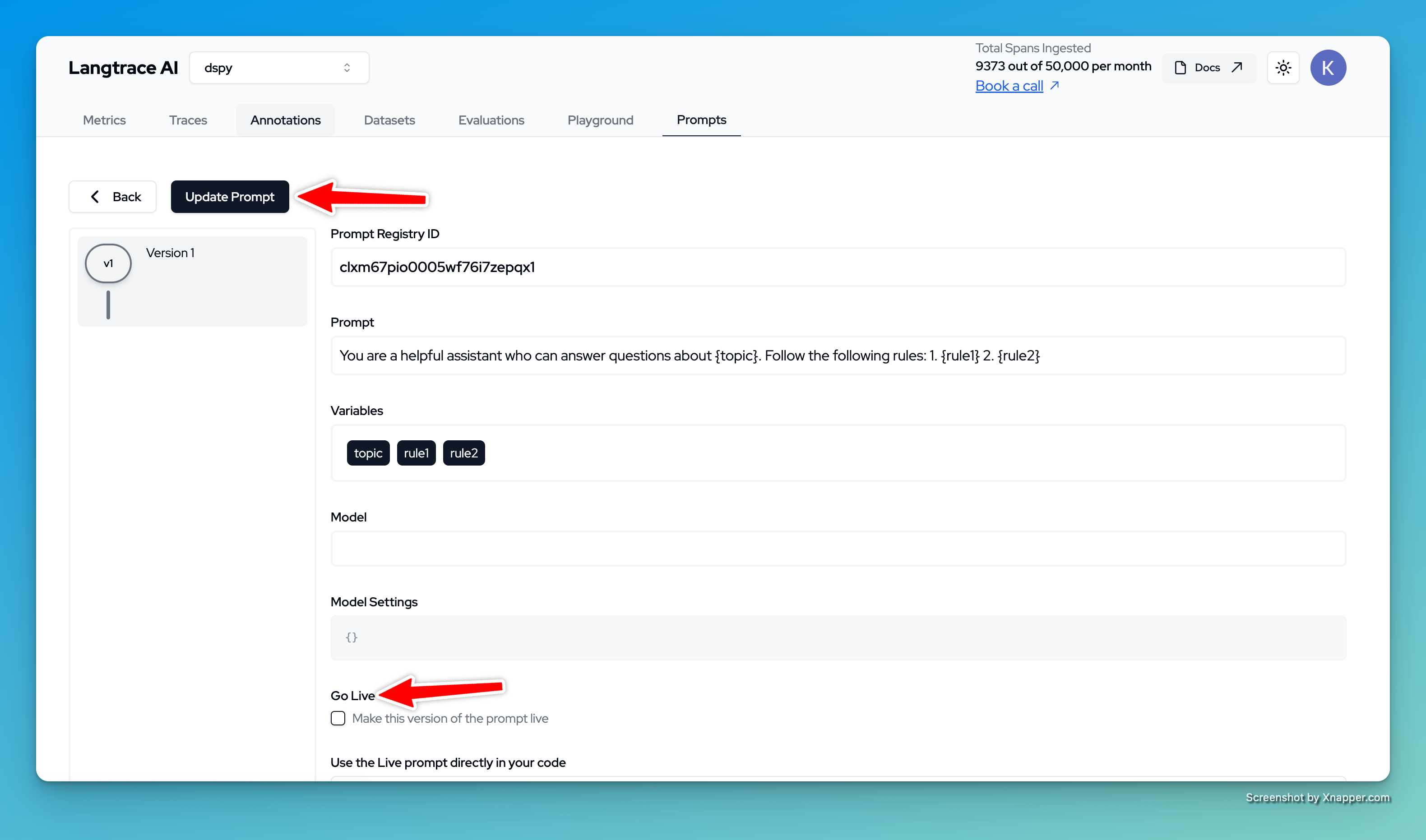
Task: Open the Playground tab
Action: [x=600, y=120]
